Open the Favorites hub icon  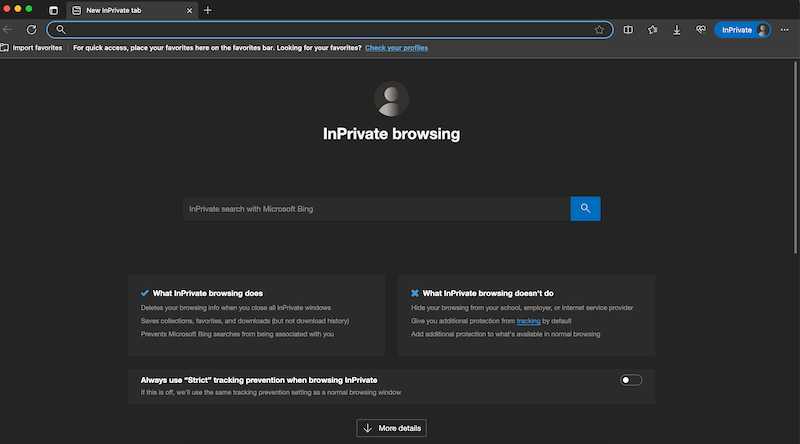(x=653, y=30)
